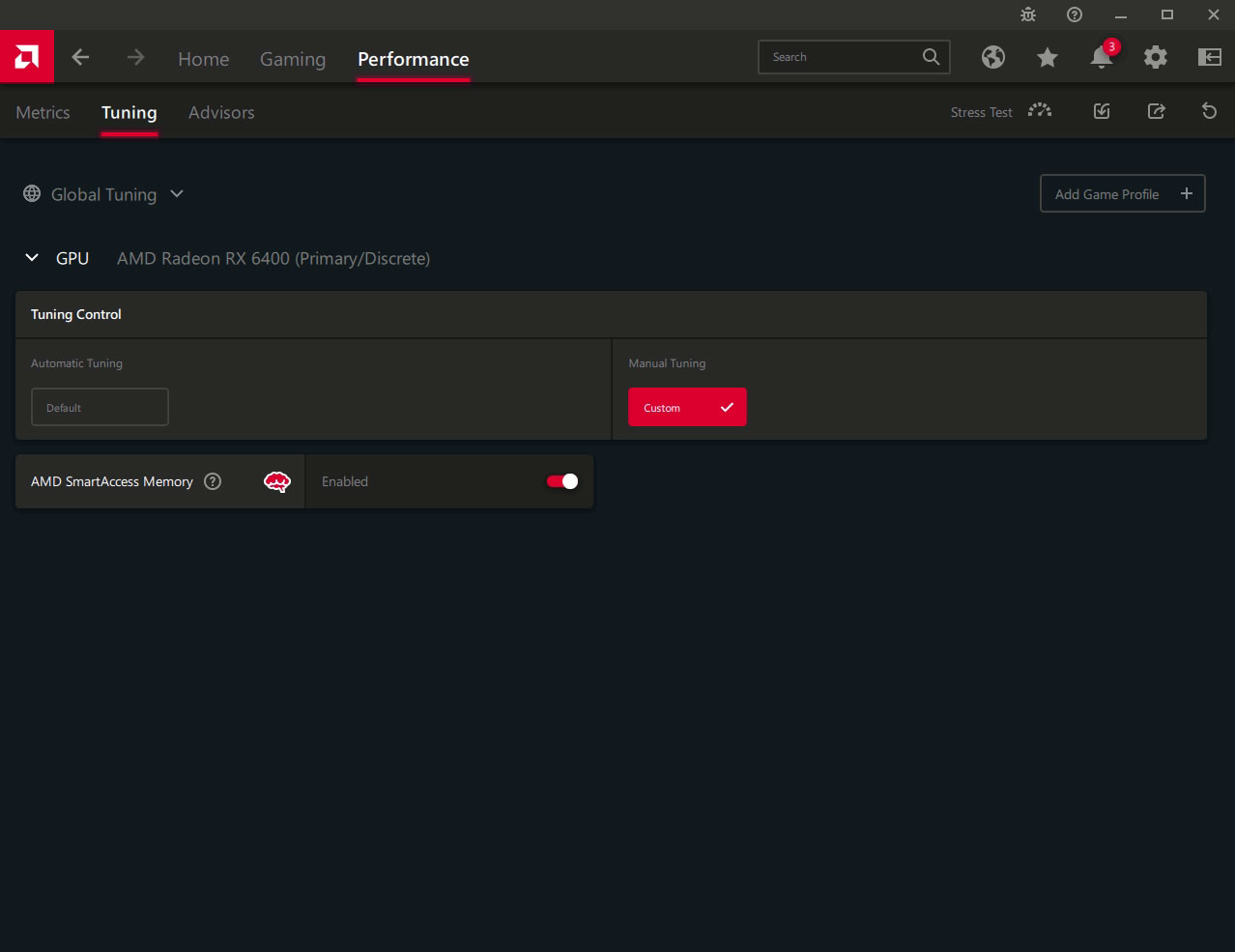
Task: Click into the Search field
Action: 841,57
